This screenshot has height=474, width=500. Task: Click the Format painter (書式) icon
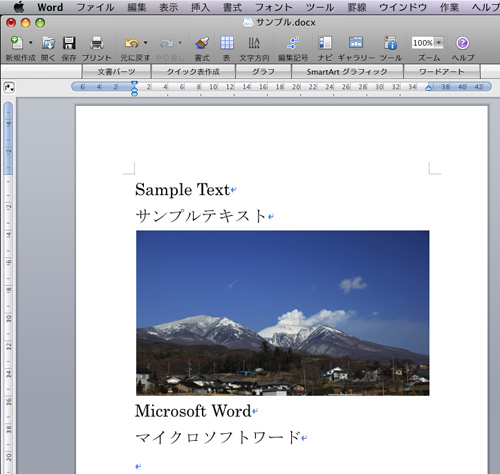(x=202, y=43)
